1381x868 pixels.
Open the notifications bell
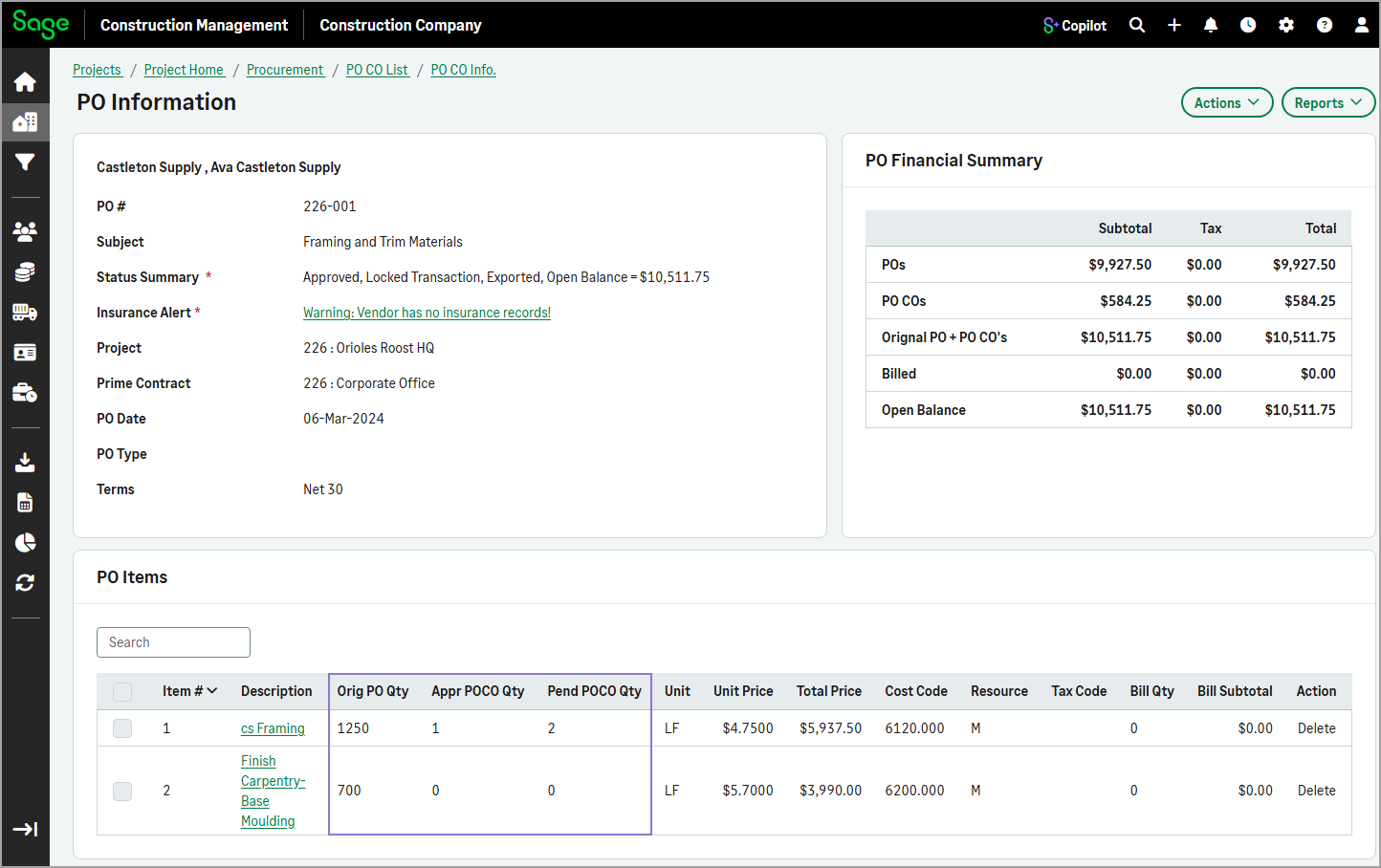(1211, 25)
